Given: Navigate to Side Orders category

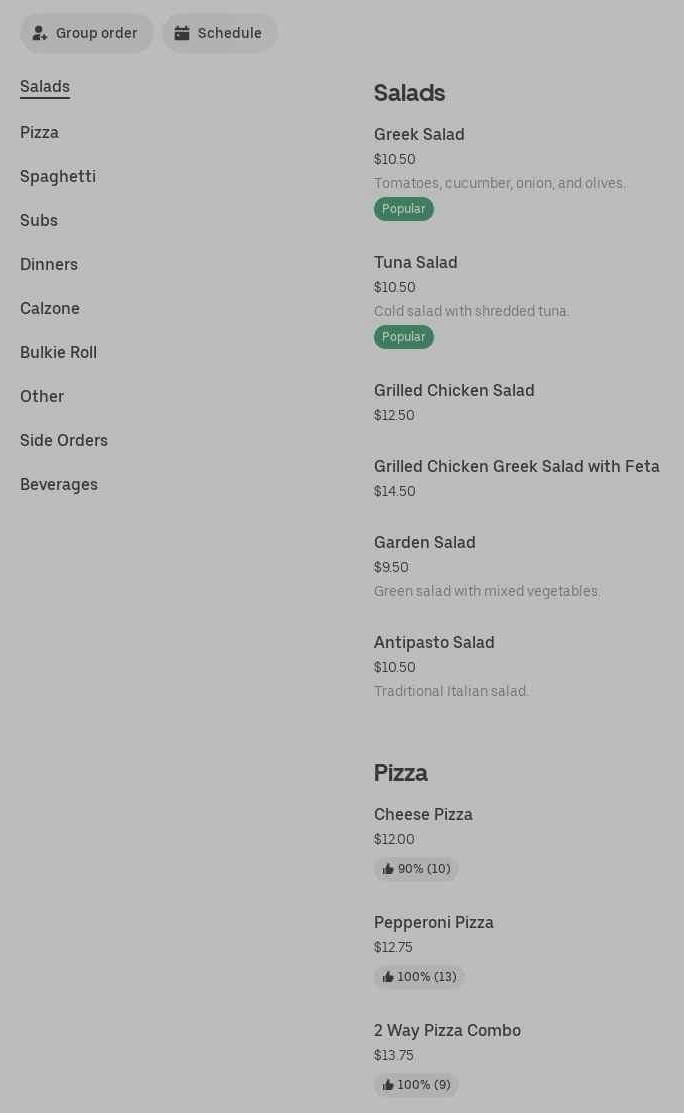Looking at the screenshot, I should (x=64, y=441).
